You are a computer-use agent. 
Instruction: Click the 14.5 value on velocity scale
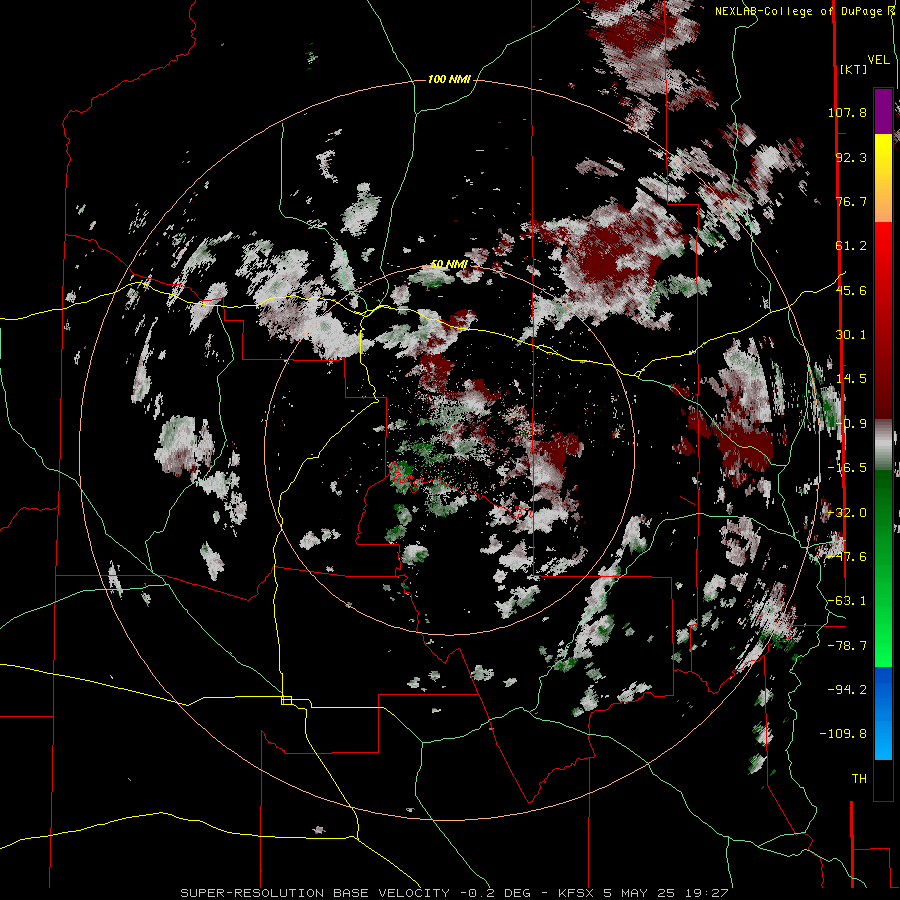point(851,379)
